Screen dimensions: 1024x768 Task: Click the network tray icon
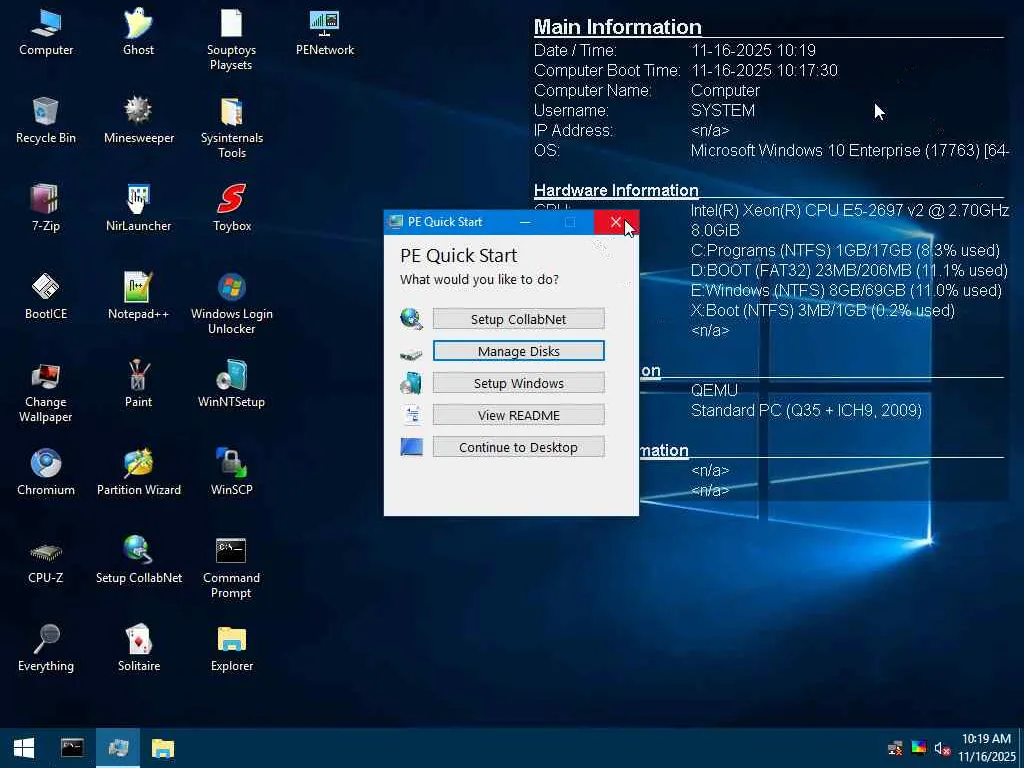(895, 748)
